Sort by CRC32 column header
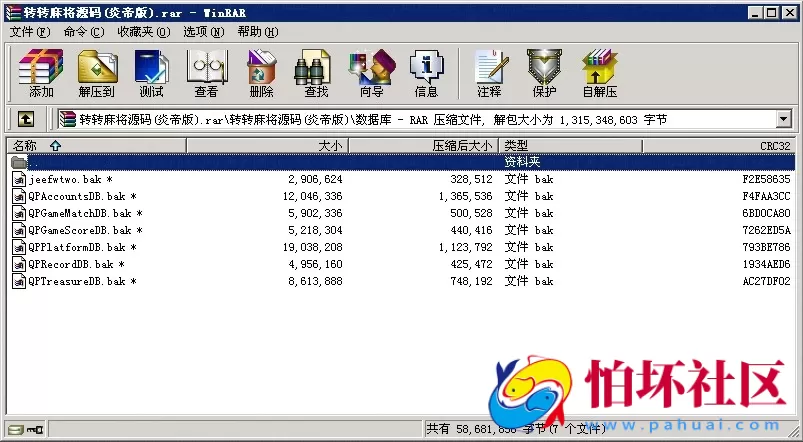The width and height of the screenshot is (803, 442). (719, 145)
